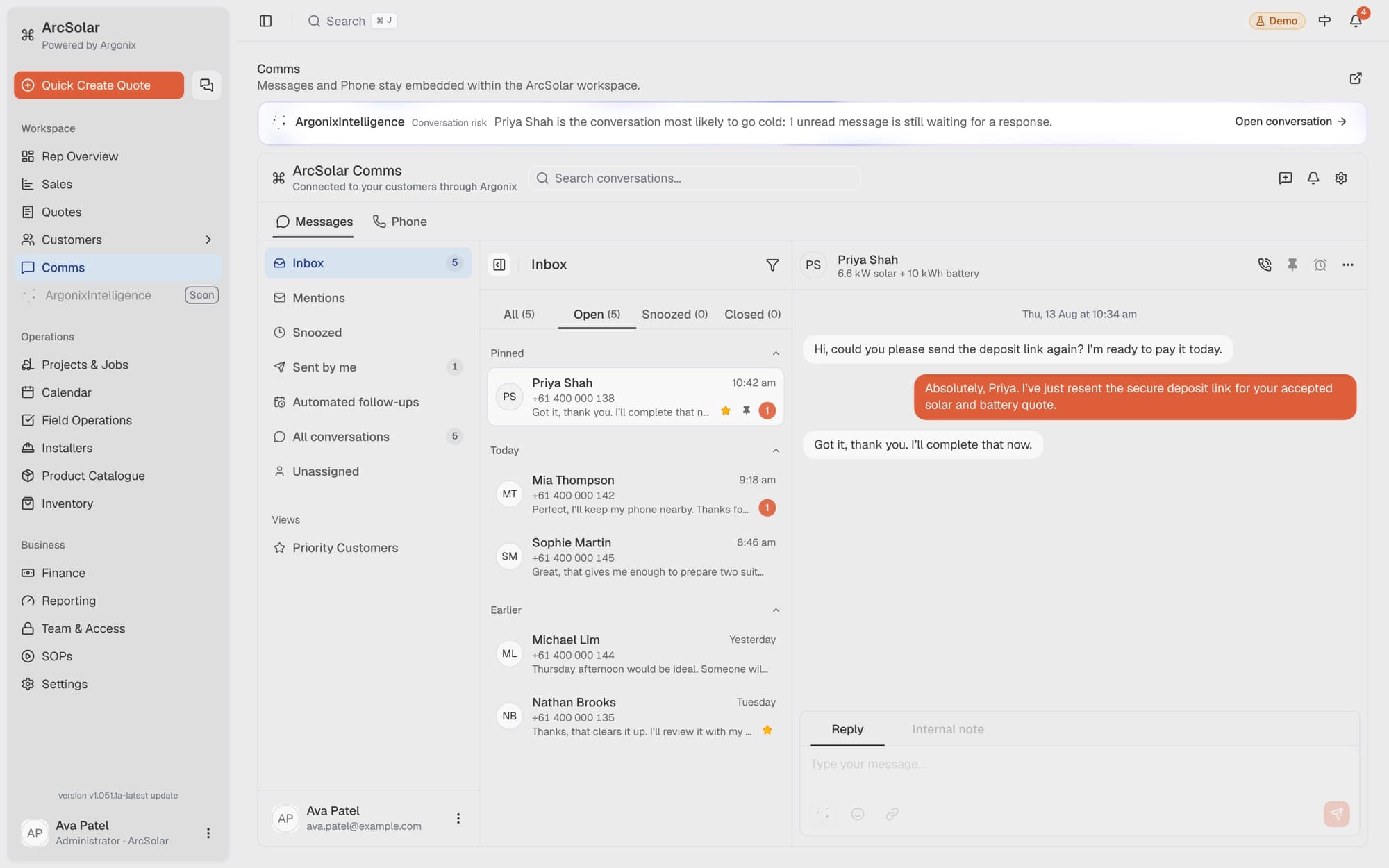Snooze Priya Shah conversation alarm icon
This screenshot has height=868, width=1389.
click(x=1320, y=265)
